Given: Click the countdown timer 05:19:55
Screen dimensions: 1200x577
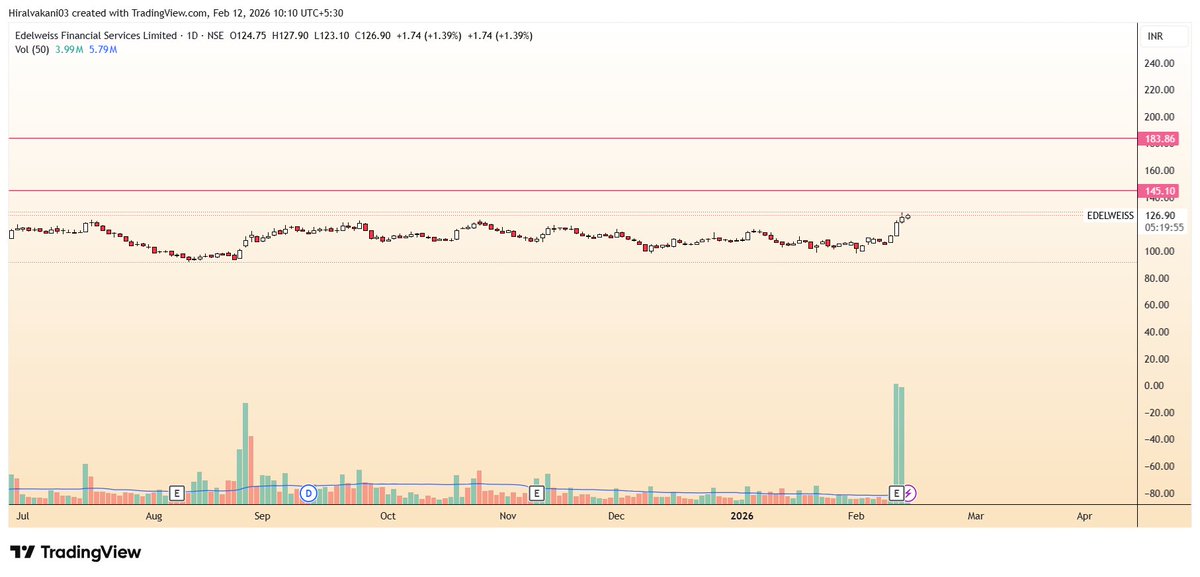Looking at the screenshot, I should click(1162, 227).
